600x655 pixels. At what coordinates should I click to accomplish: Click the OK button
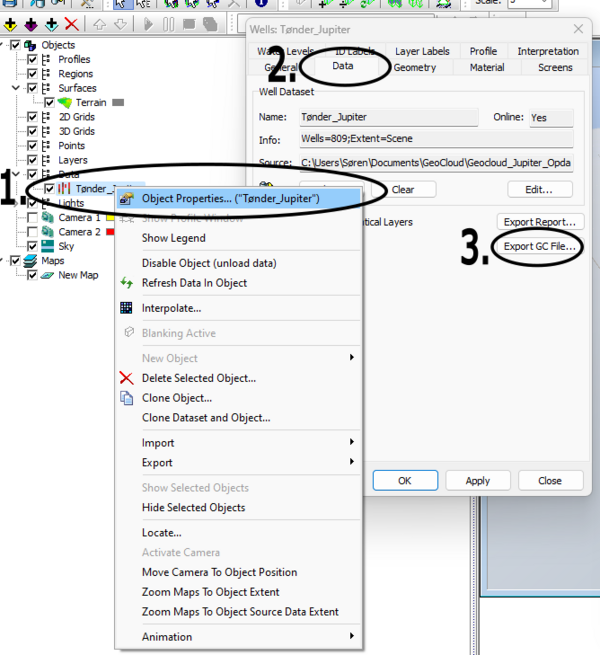click(x=405, y=480)
